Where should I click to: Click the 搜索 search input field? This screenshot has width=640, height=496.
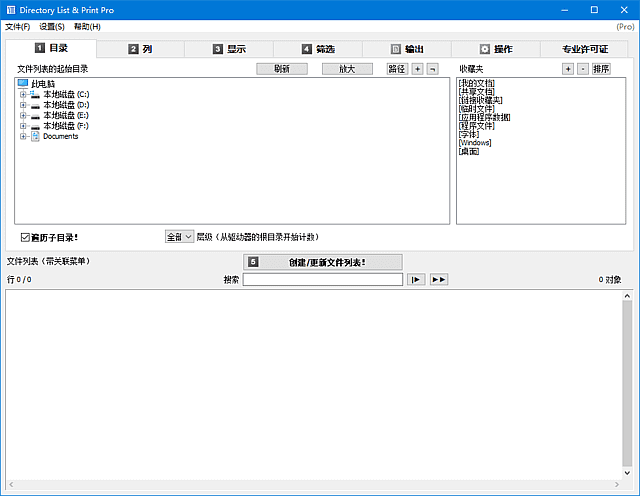pyautogui.click(x=322, y=280)
